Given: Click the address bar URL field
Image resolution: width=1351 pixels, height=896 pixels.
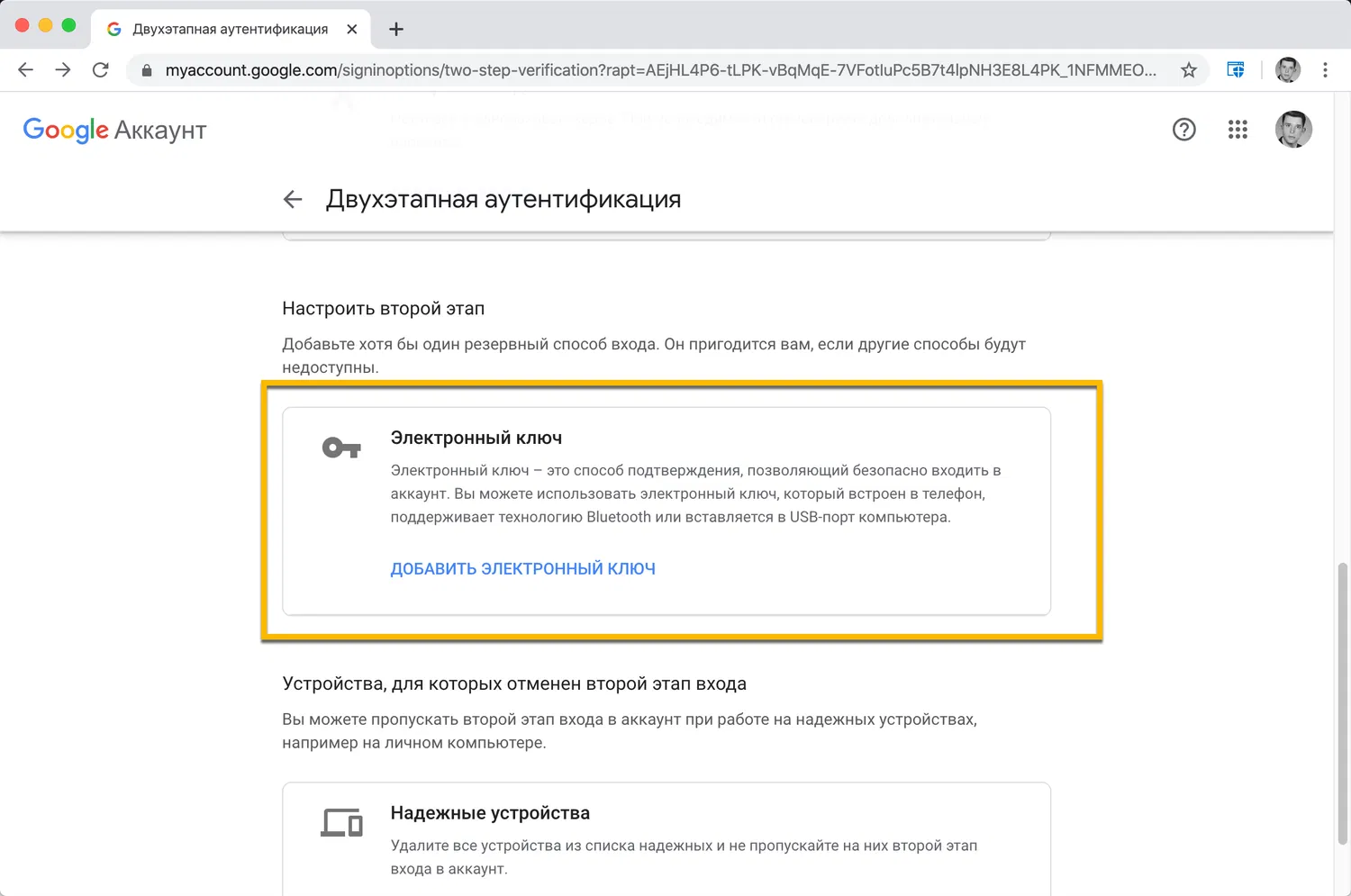Looking at the screenshot, I should click(x=657, y=70).
